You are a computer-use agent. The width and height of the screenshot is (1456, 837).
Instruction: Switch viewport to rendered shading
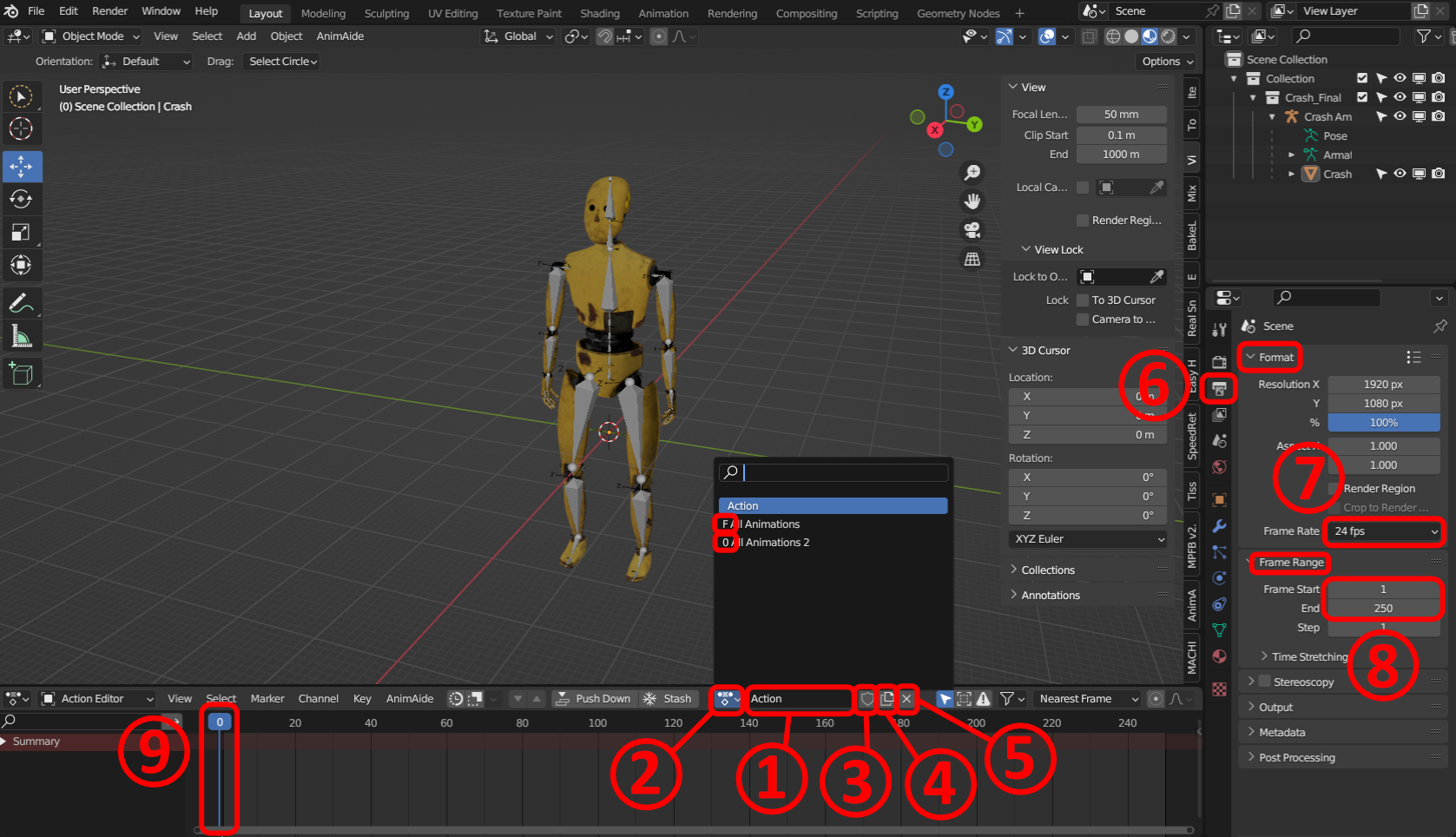(x=1169, y=36)
